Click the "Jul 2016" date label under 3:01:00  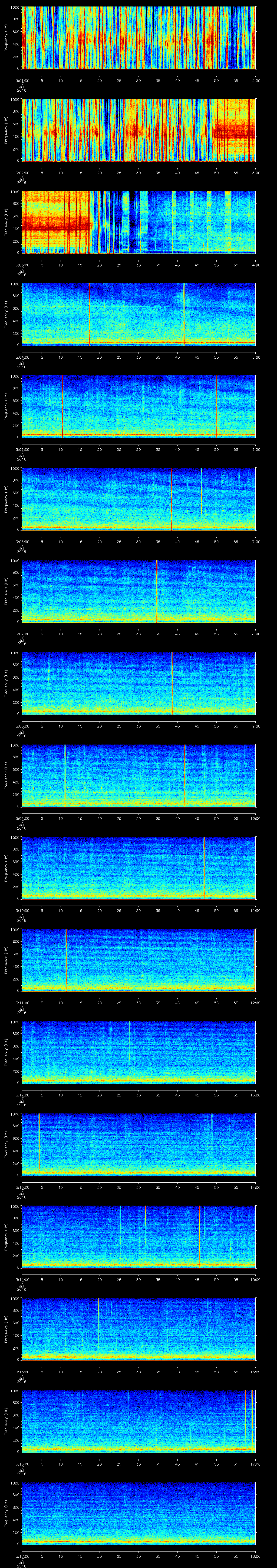click(x=22, y=90)
